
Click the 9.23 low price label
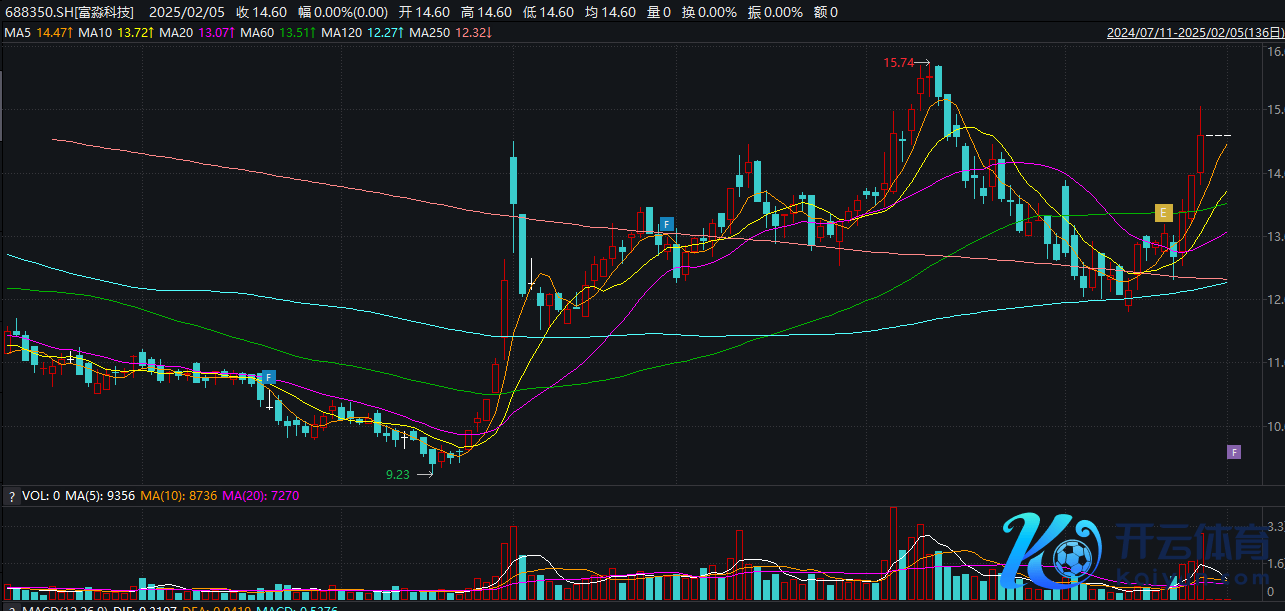(x=397, y=475)
